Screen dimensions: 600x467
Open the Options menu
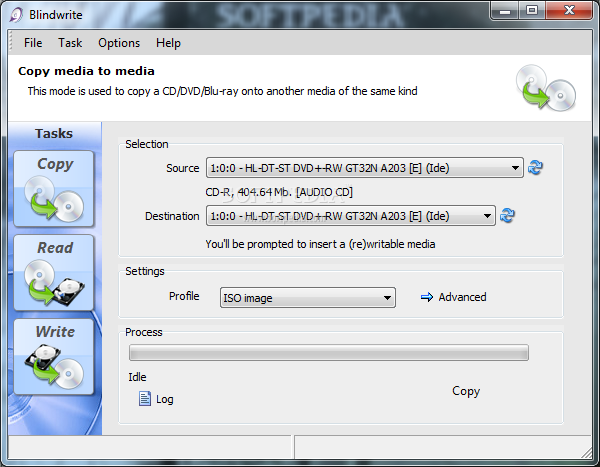pos(119,43)
